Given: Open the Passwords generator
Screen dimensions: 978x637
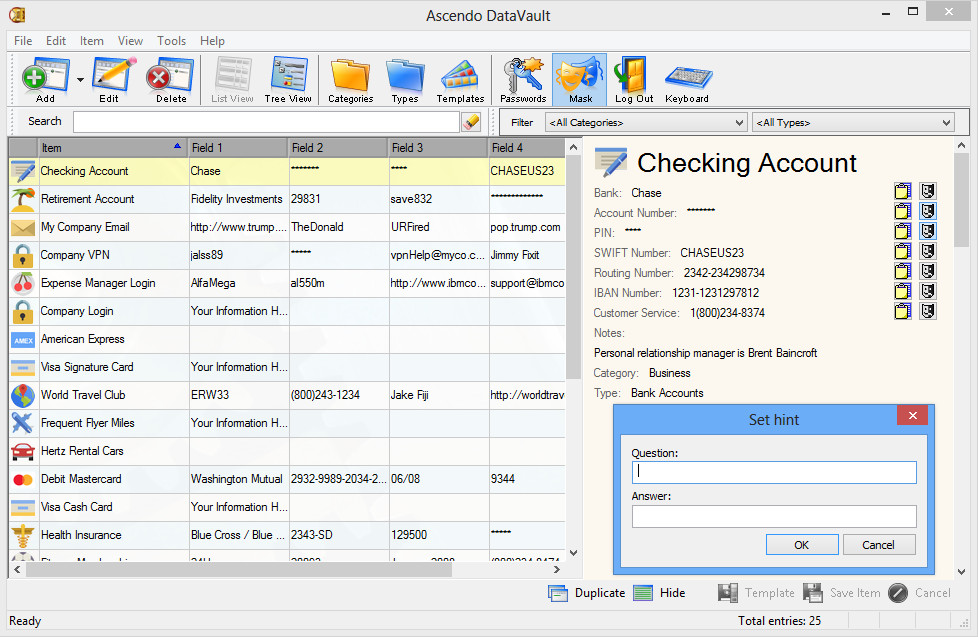Looking at the screenshot, I should (523, 80).
